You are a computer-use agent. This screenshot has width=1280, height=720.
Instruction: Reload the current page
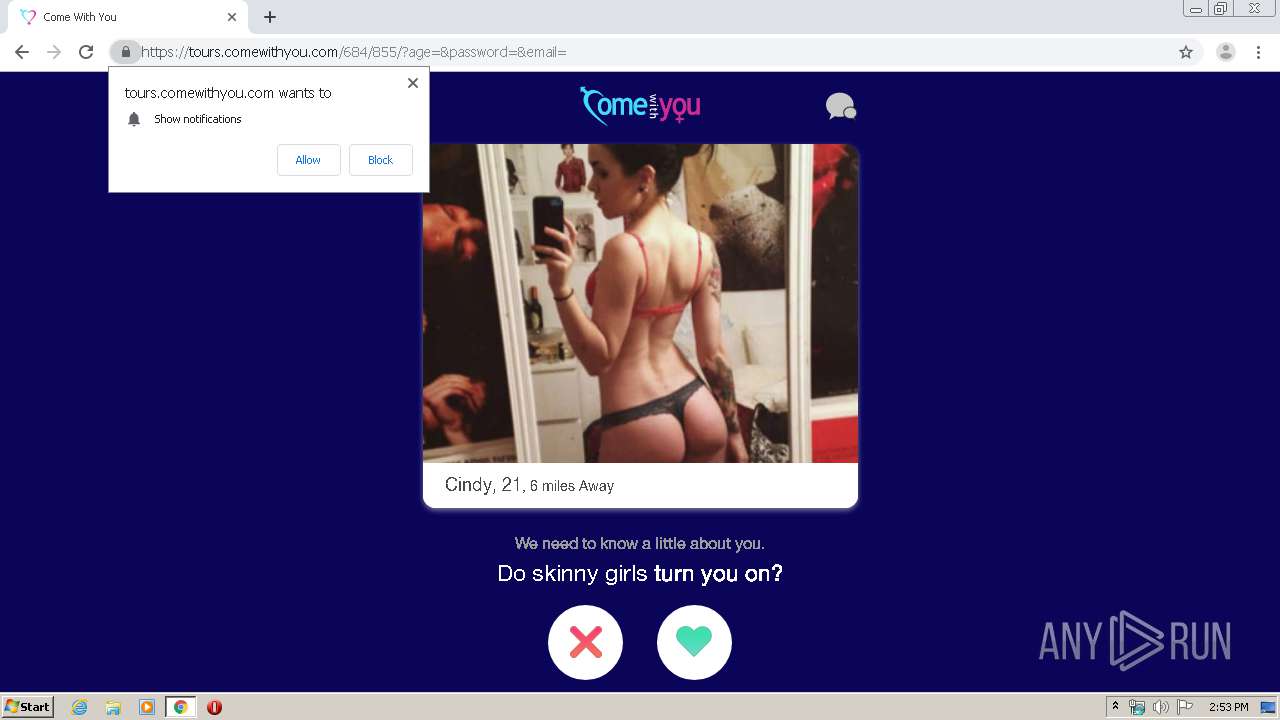[x=86, y=52]
